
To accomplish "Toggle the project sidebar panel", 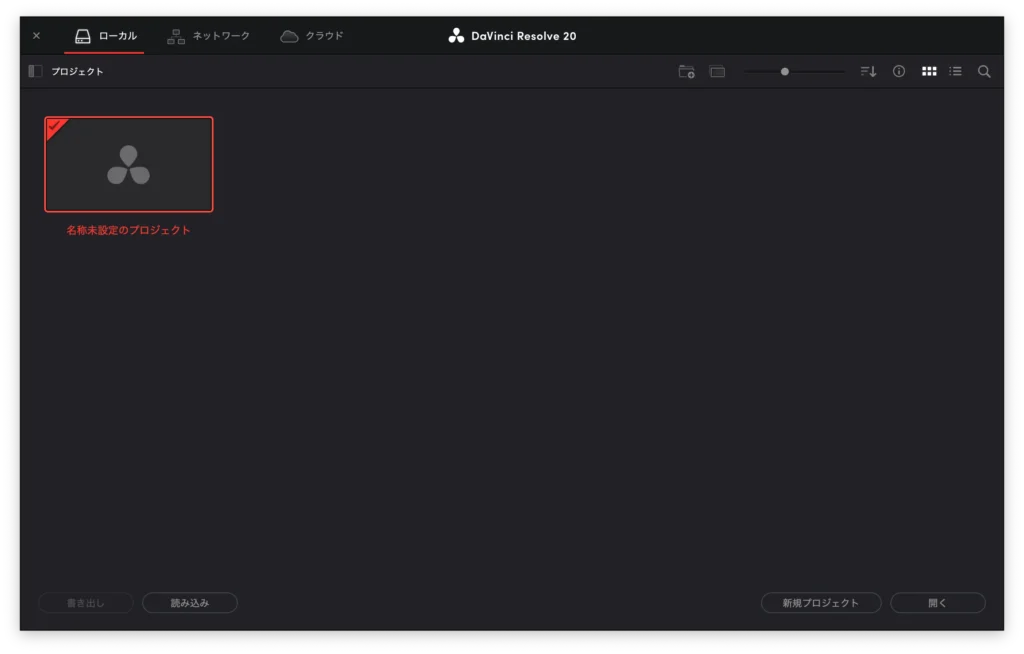I will click(36, 71).
